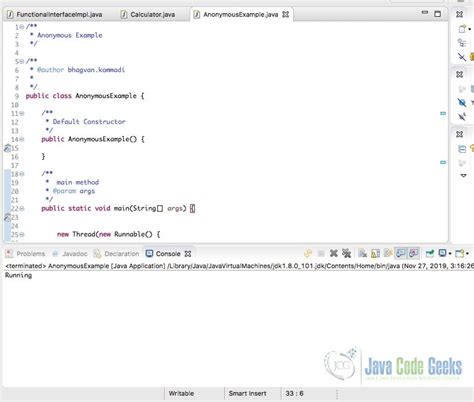The height and width of the screenshot is (402, 474).
Task: Click the Open Console icon
Action: click(x=460, y=254)
